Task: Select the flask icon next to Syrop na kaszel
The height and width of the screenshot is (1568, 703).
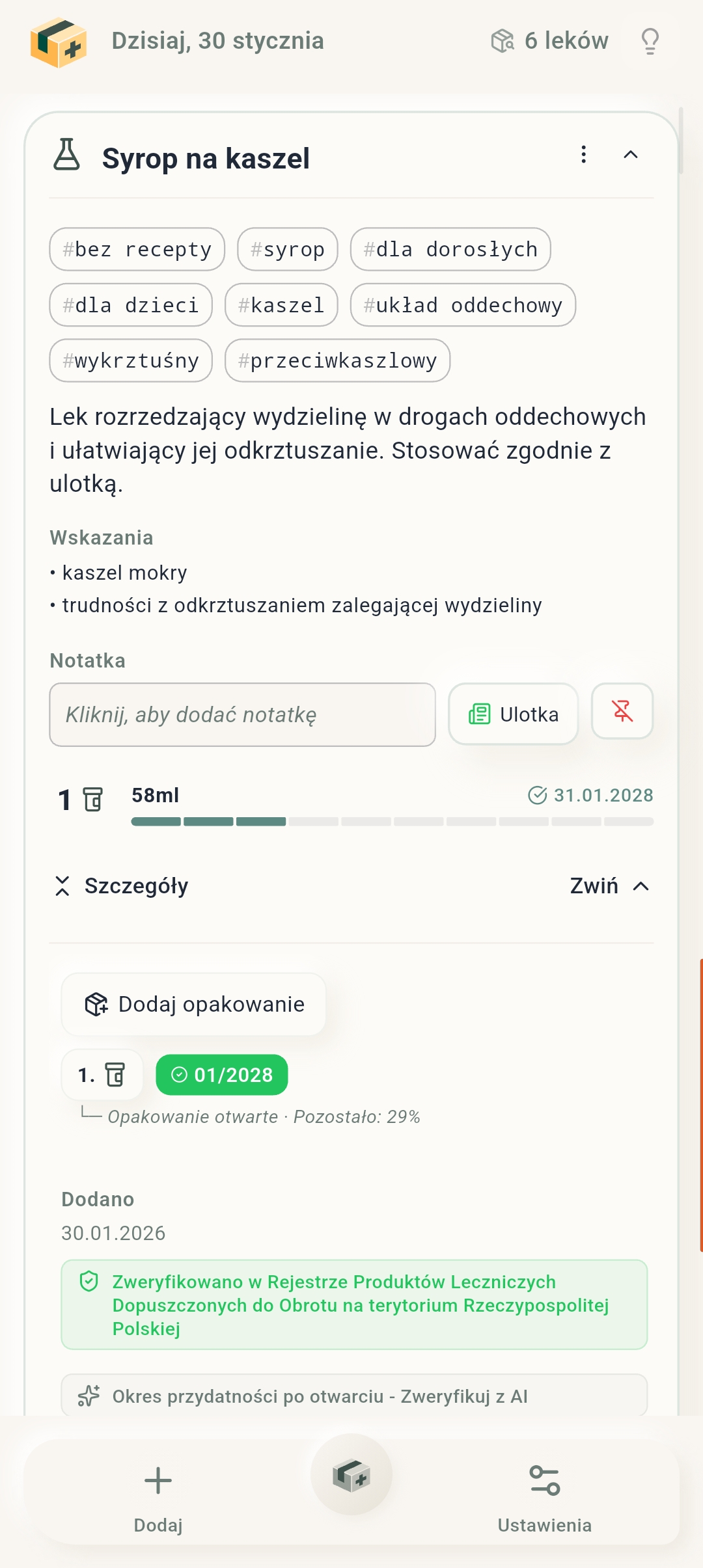Action: pos(67,156)
